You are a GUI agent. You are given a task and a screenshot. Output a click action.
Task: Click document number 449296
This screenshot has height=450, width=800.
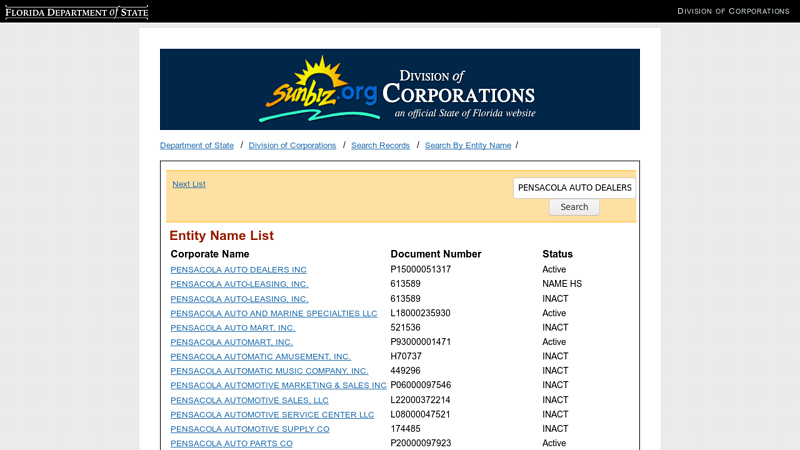406,370
